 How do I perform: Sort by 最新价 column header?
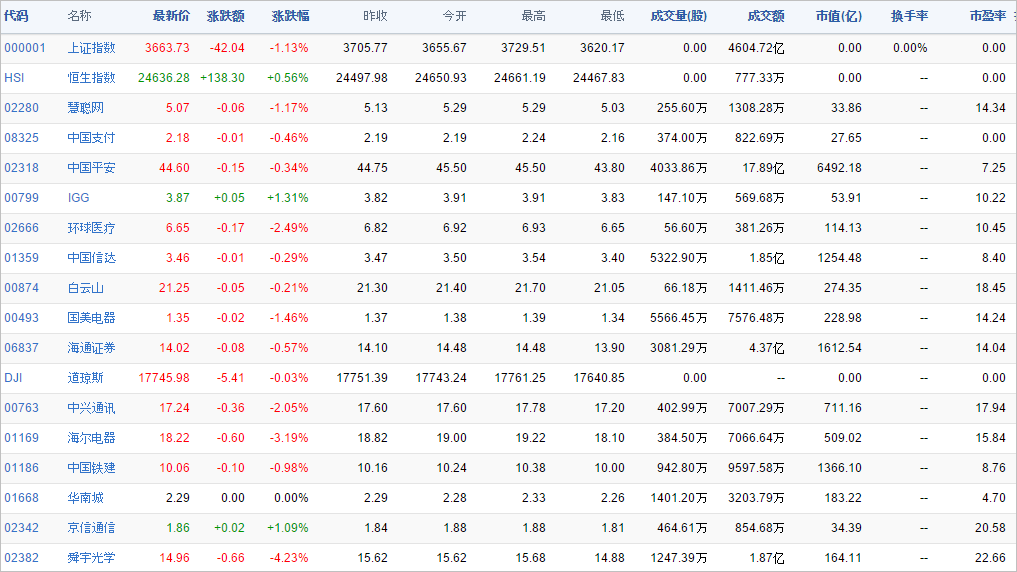(171, 16)
